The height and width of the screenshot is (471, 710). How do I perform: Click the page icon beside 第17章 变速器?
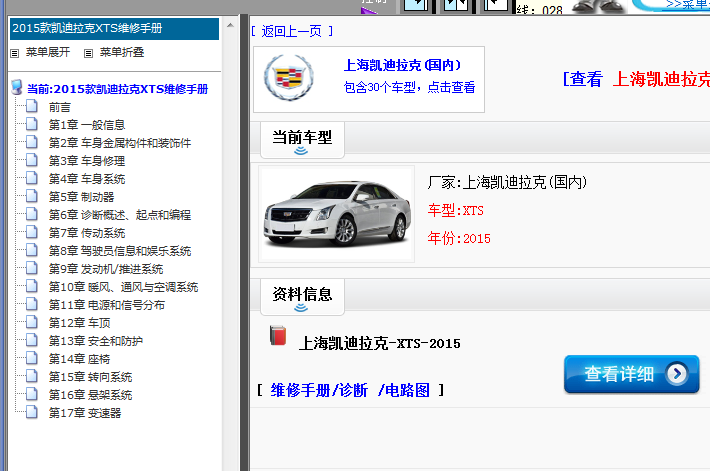click(x=32, y=413)
